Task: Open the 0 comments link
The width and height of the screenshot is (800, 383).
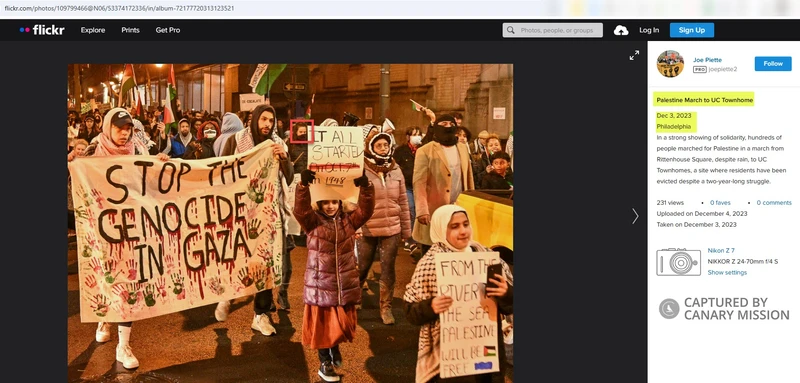Action: [x=774, y=202]
